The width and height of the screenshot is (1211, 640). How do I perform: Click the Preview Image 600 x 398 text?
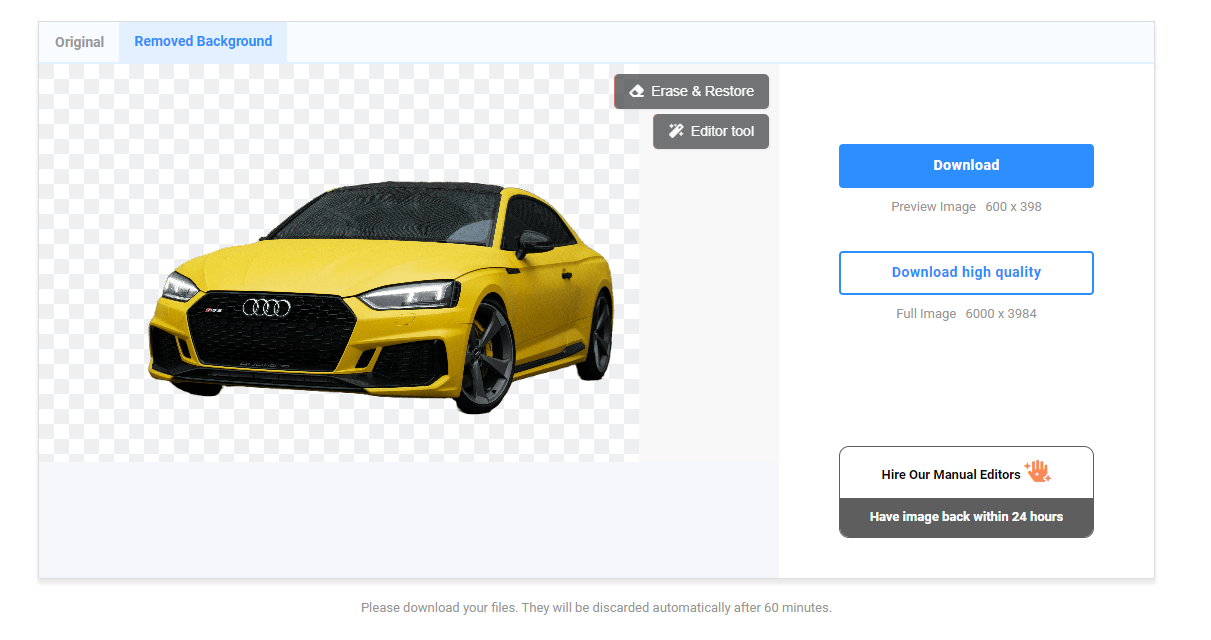966,207
